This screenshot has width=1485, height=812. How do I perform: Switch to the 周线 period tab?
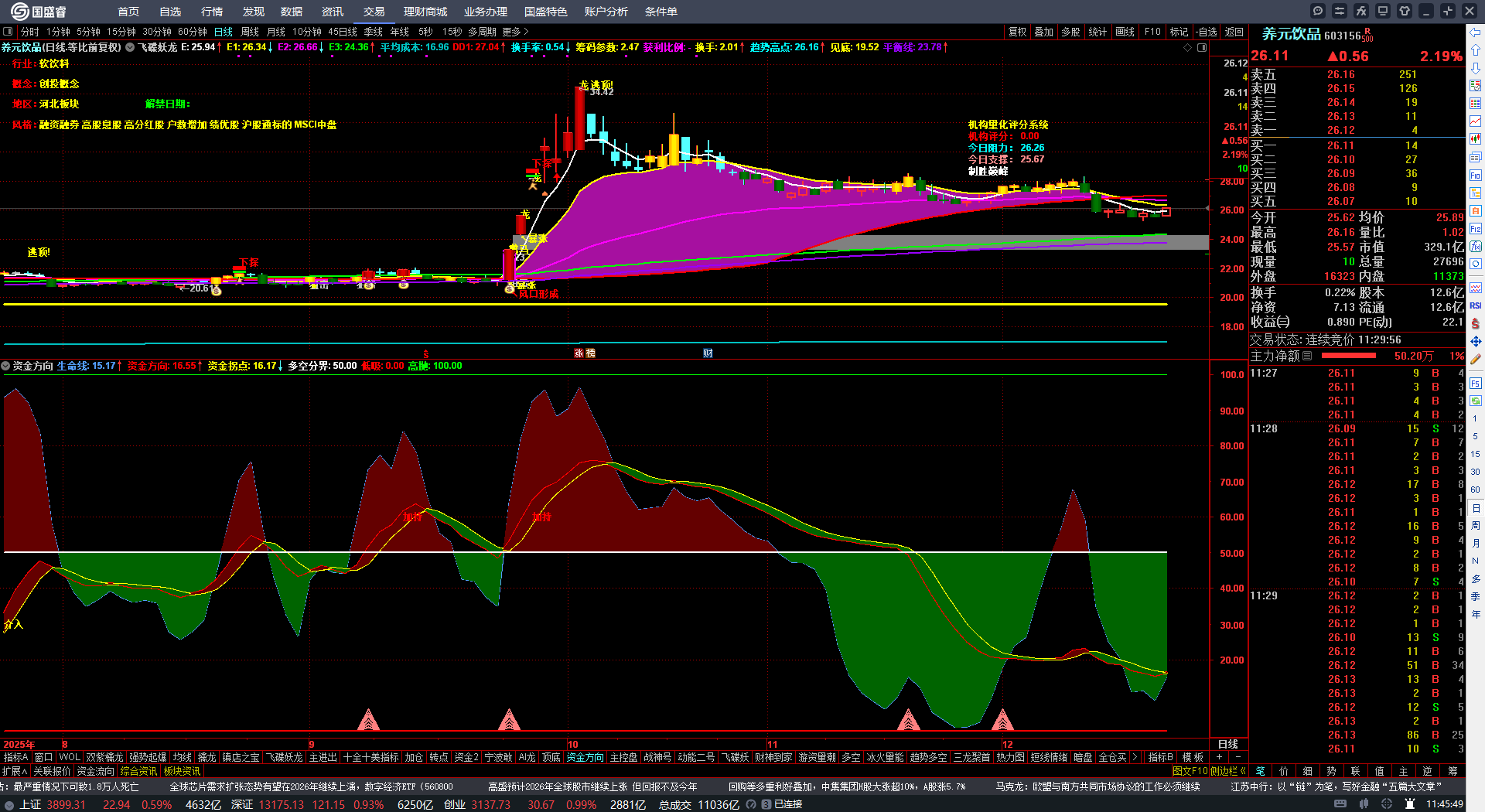coord(250,32)
